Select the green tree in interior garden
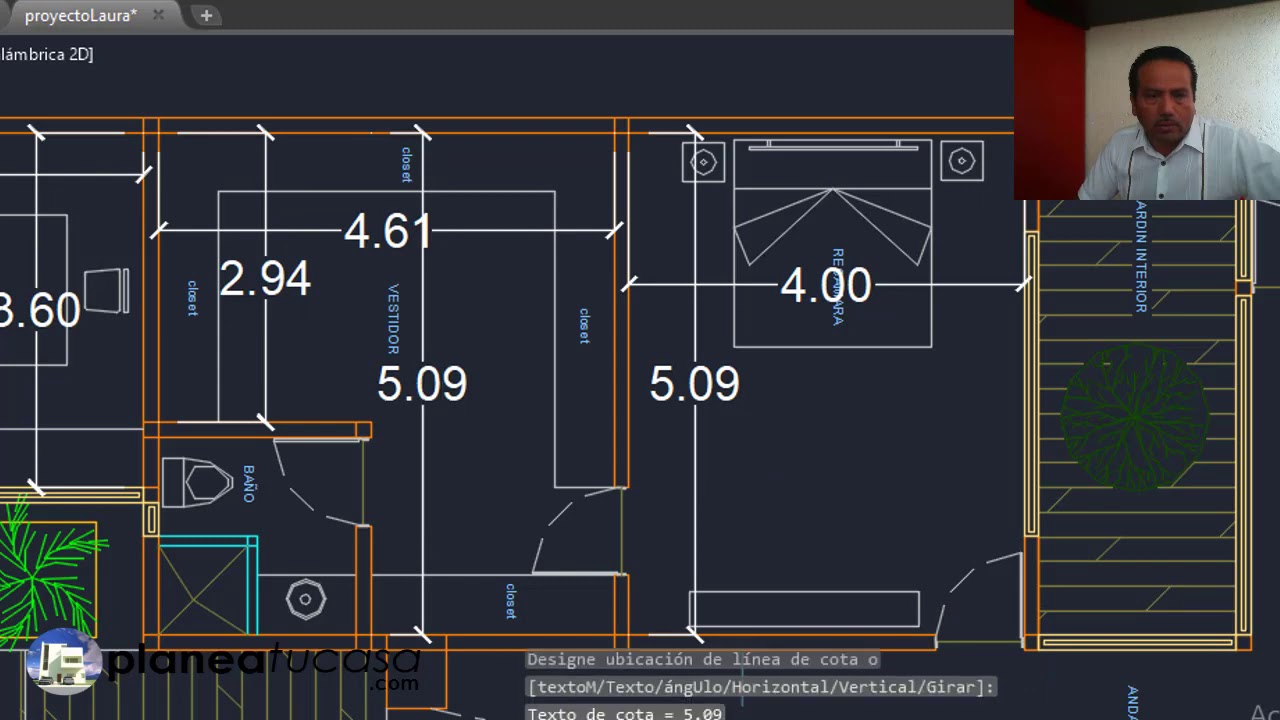The height and width of the screenshot is (720, 1280). coord(1133,418)
